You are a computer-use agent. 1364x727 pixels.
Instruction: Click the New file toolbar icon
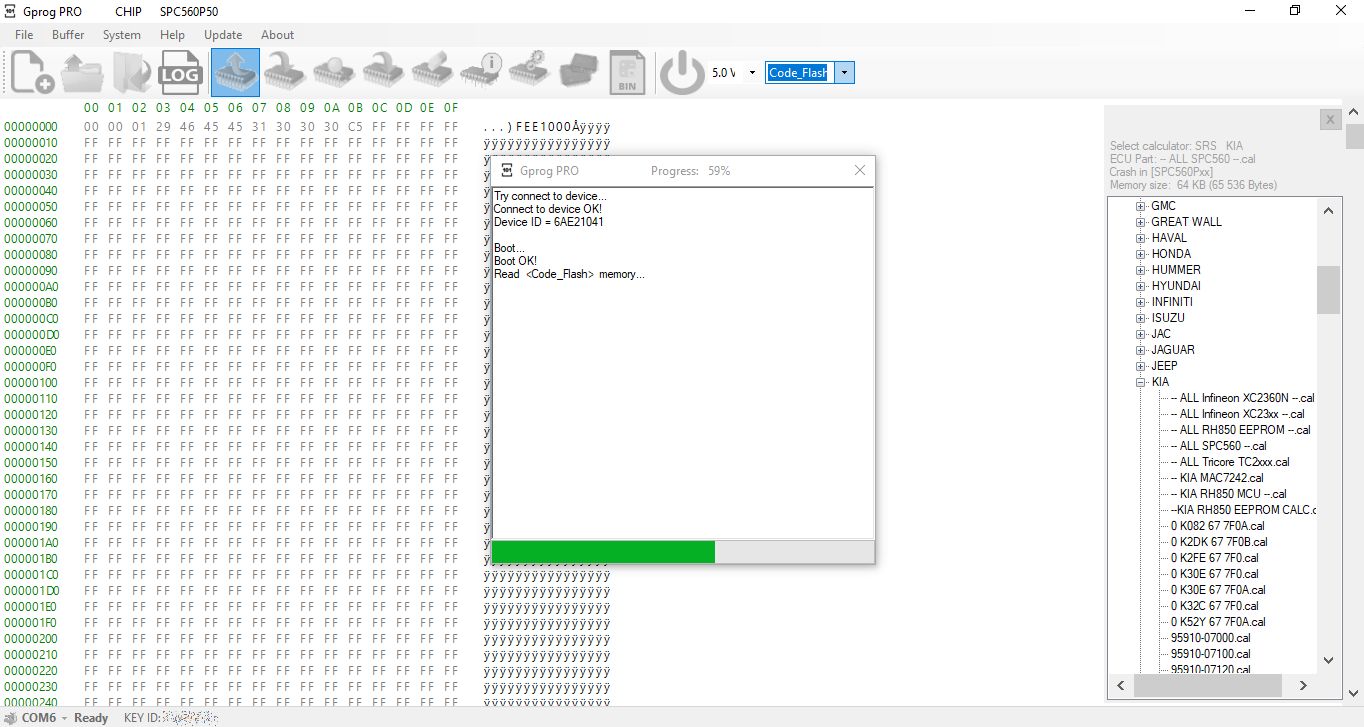tap(33, 73)
